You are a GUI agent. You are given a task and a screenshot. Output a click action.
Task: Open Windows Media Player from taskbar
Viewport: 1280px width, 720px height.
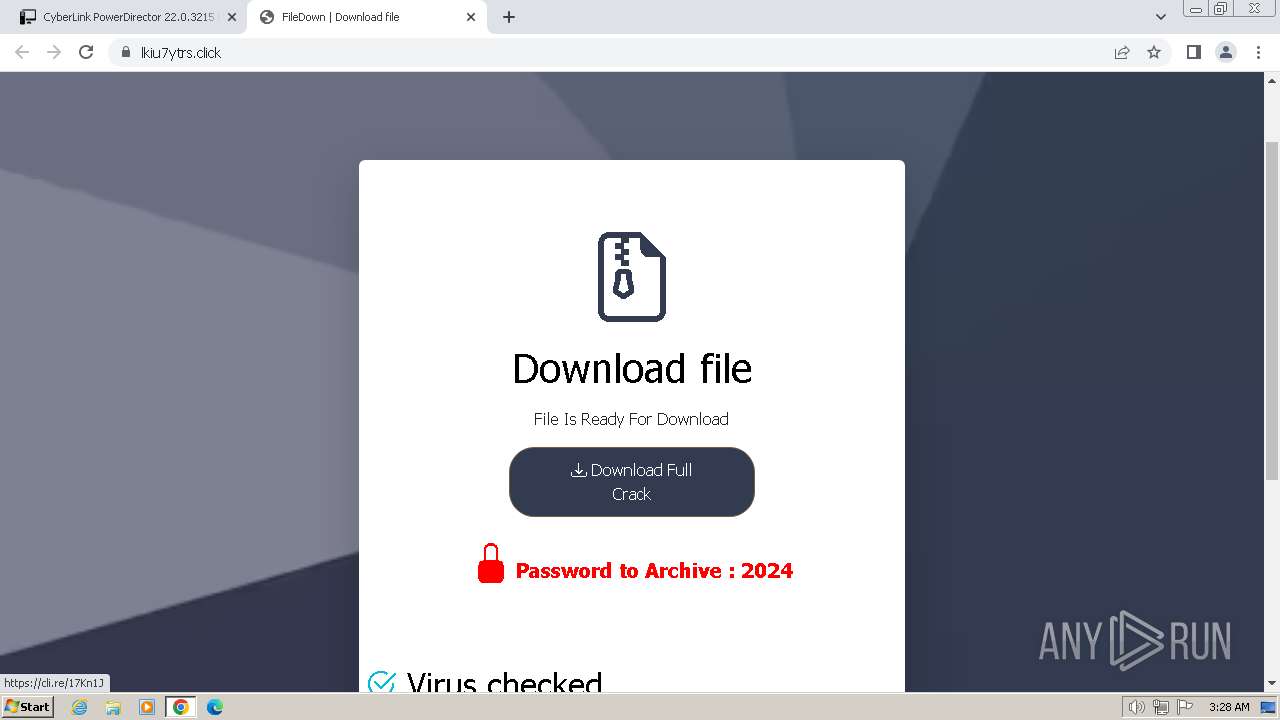[x=147, y=707]
